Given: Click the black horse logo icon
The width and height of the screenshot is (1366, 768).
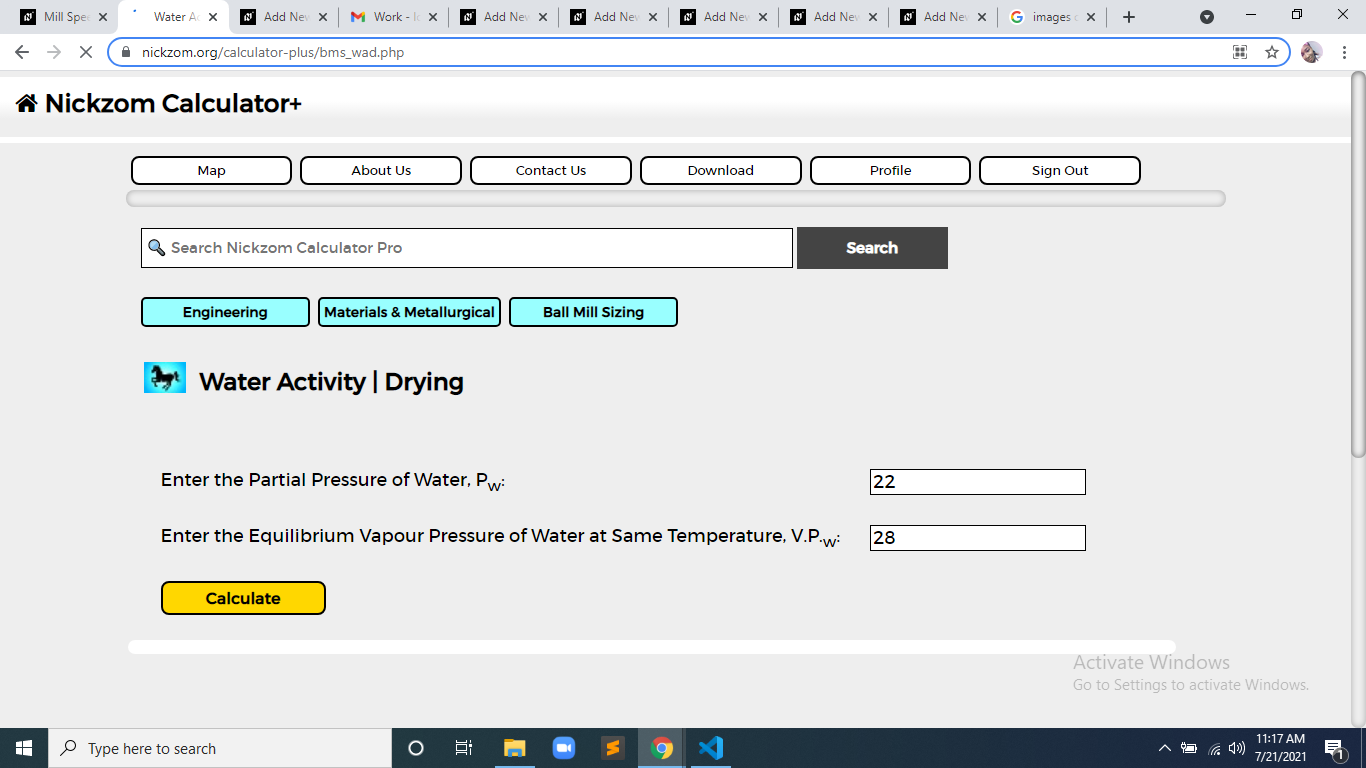Looking at the screenshot, I should click(x=165, y=377).
